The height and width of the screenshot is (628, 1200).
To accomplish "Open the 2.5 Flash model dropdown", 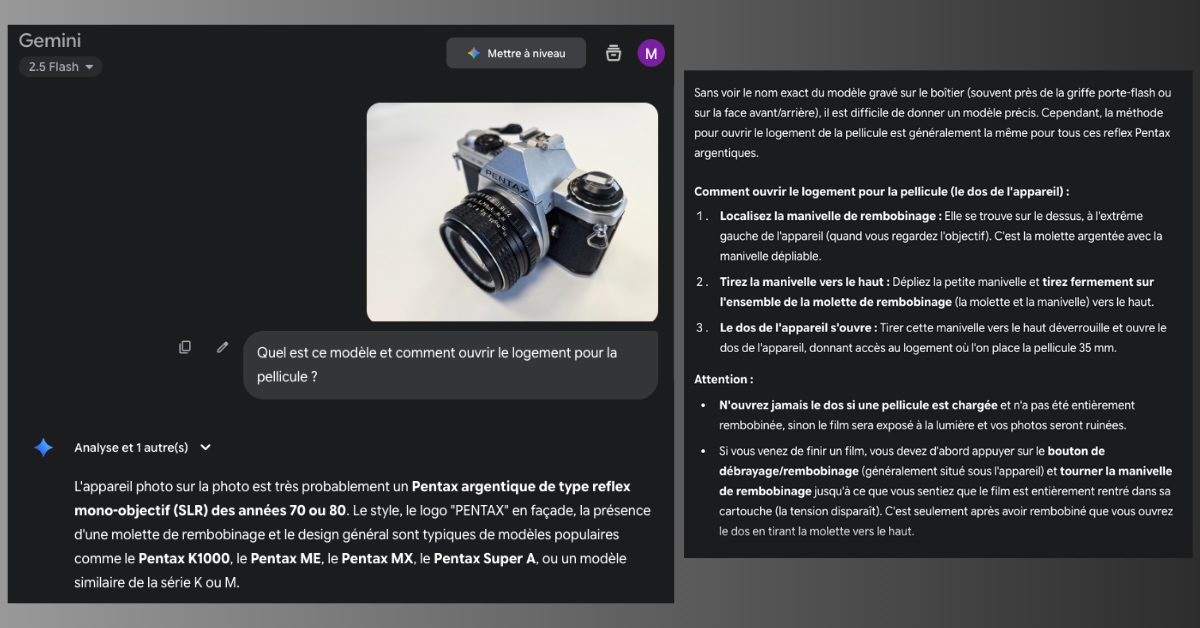I will pyautogui.click(x=60, y=67).
